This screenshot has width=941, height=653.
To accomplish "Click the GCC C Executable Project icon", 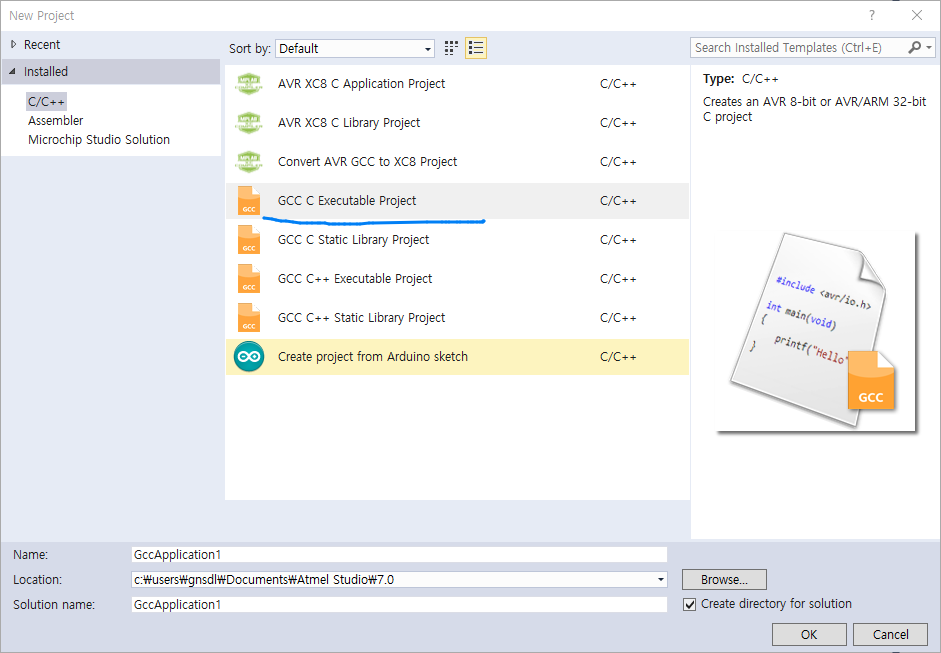I will click(248, 200).
